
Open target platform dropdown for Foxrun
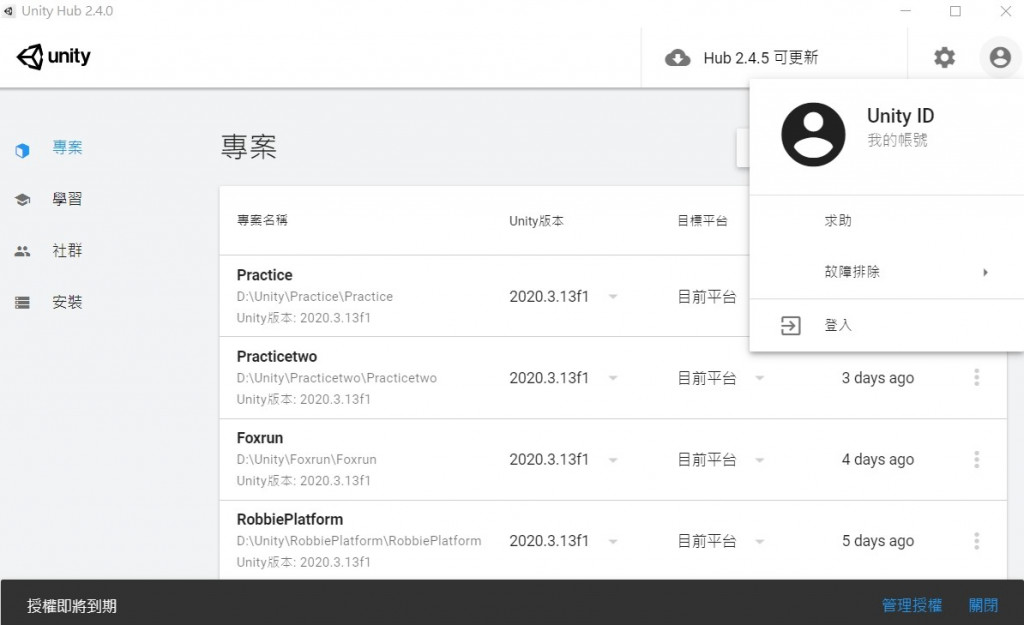pyautogui.click(x=760, y=460)
